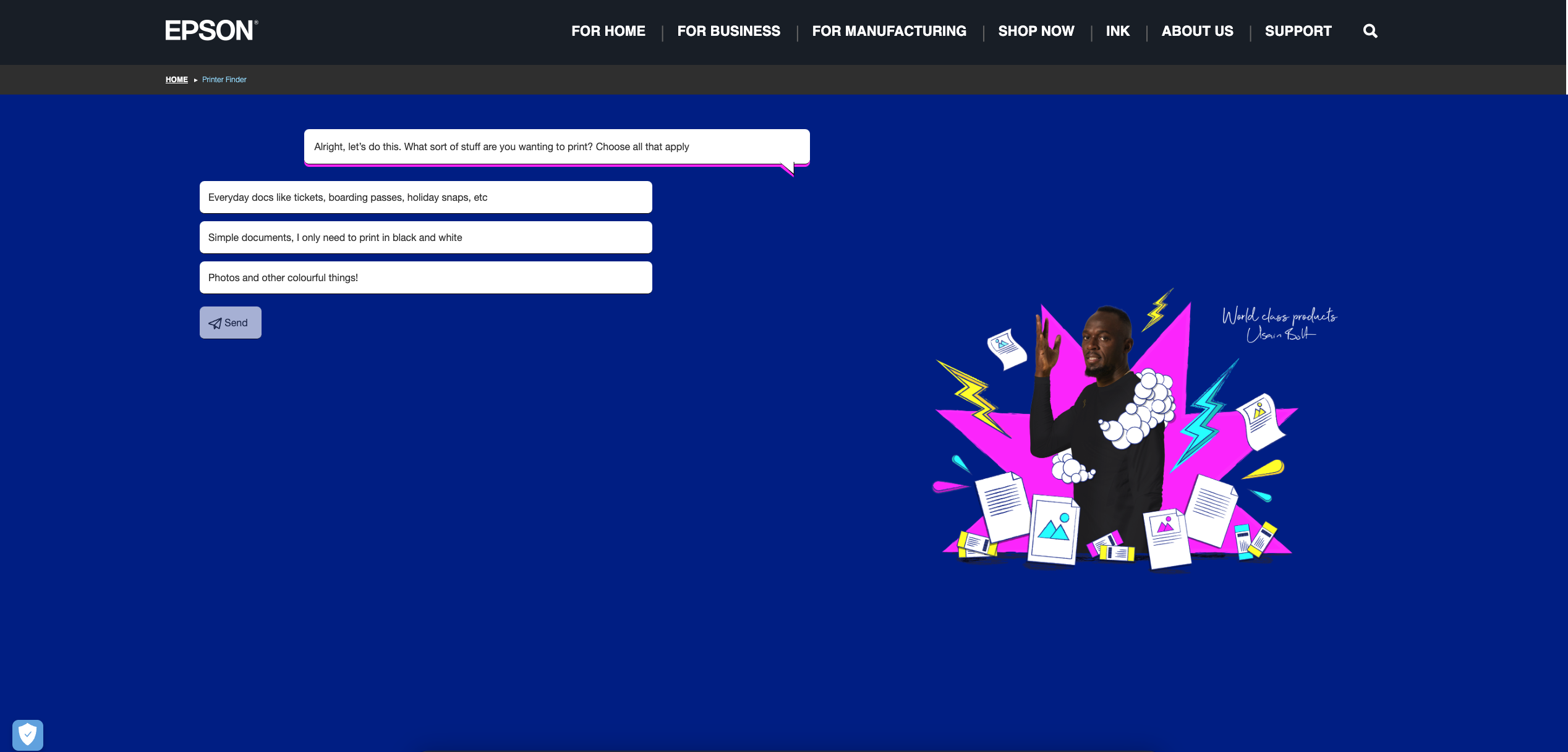Click the Usain Bolt signature text

click(x=1279, y=324)
